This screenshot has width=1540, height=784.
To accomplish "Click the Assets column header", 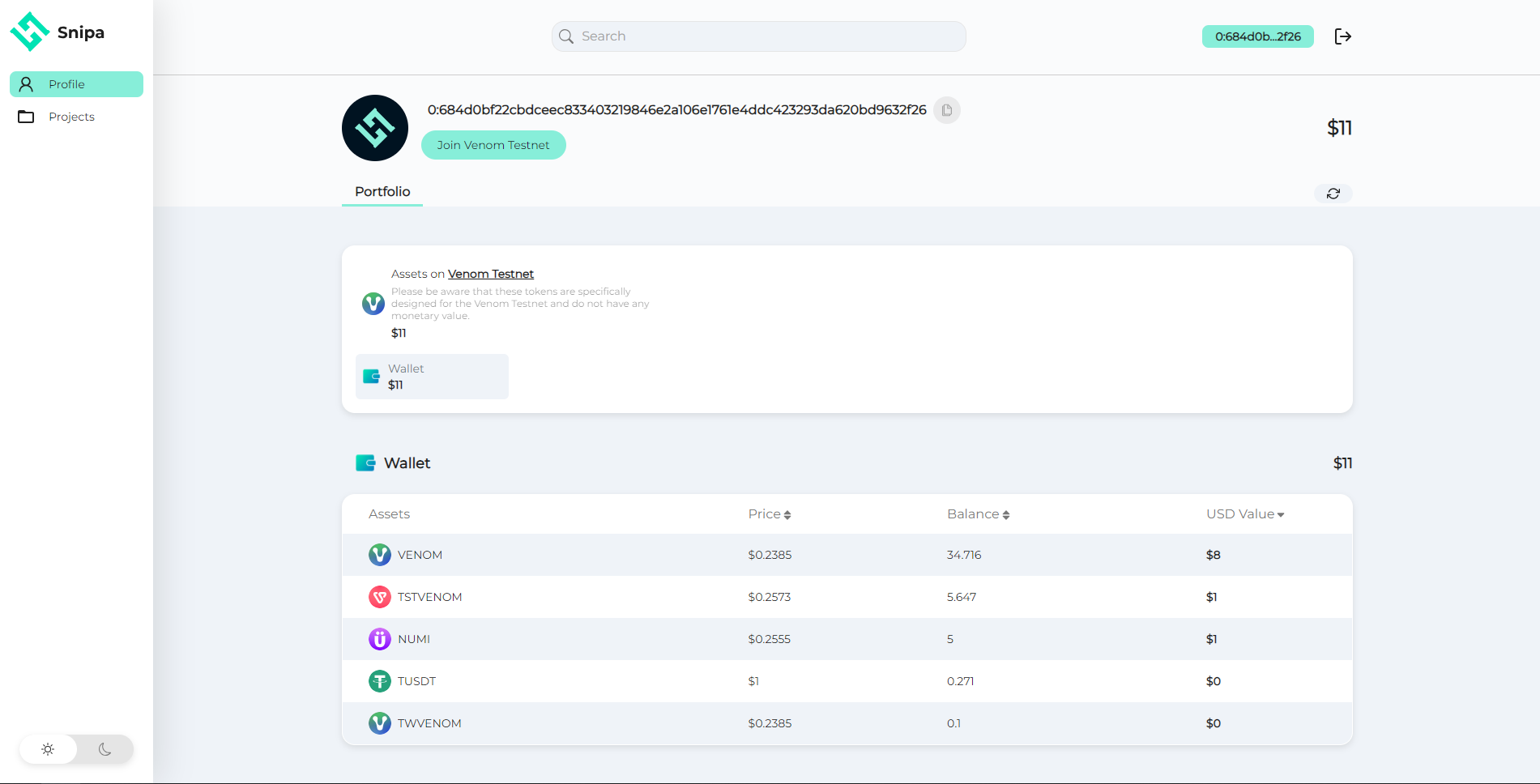I will 390,514.
